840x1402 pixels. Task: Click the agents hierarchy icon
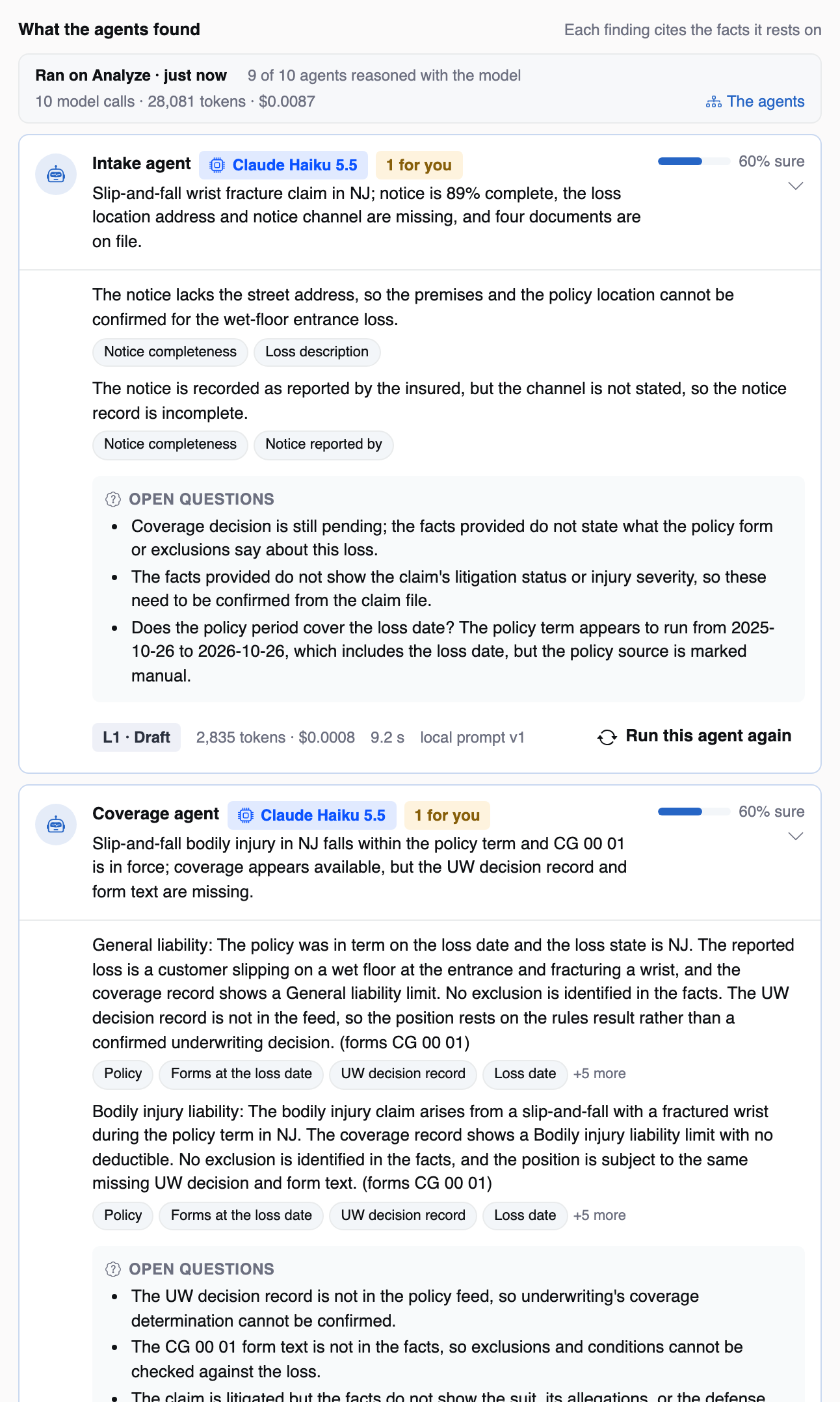pos(714,102)
